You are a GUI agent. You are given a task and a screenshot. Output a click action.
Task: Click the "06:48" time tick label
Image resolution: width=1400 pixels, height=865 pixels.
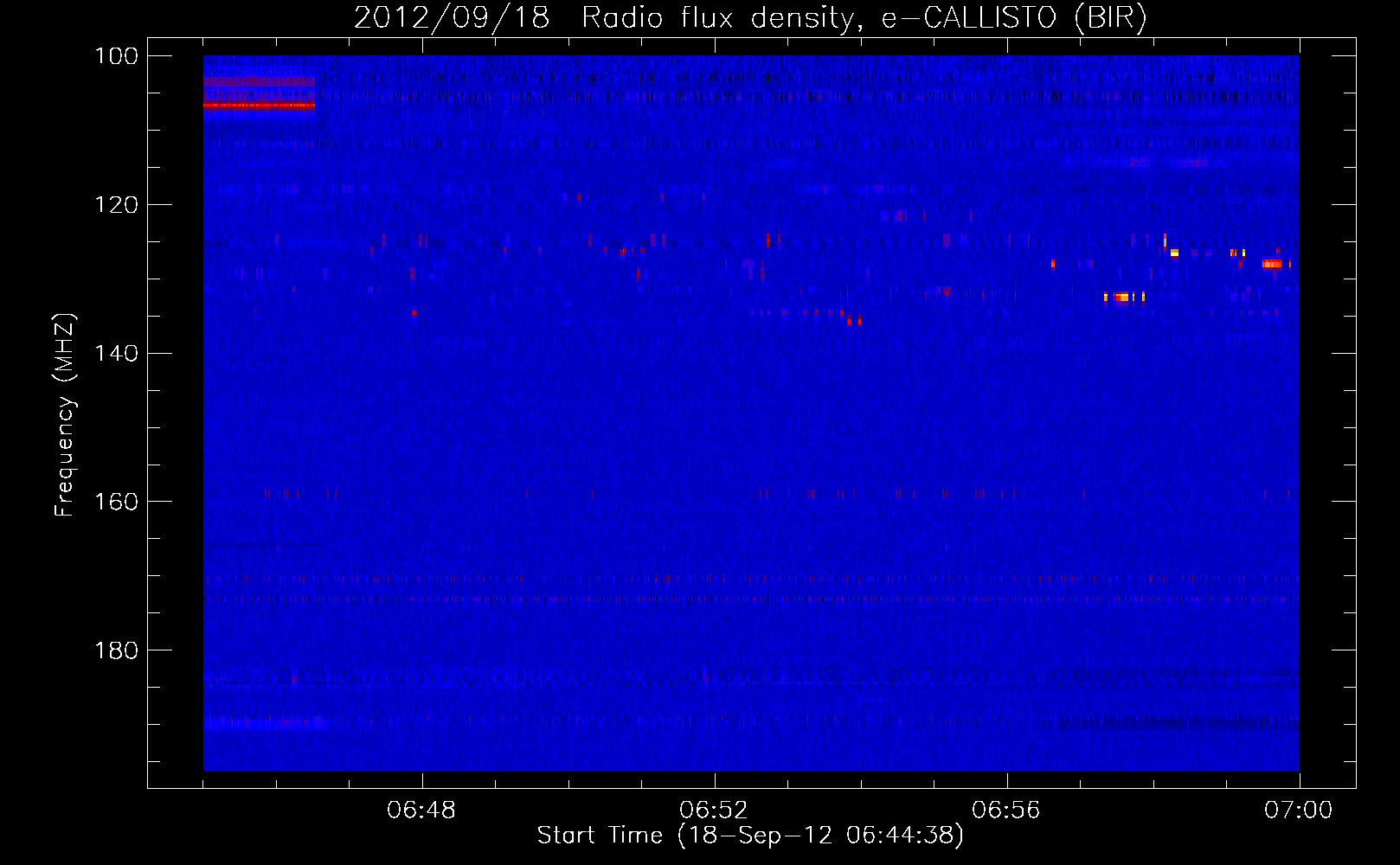point(421,811)
